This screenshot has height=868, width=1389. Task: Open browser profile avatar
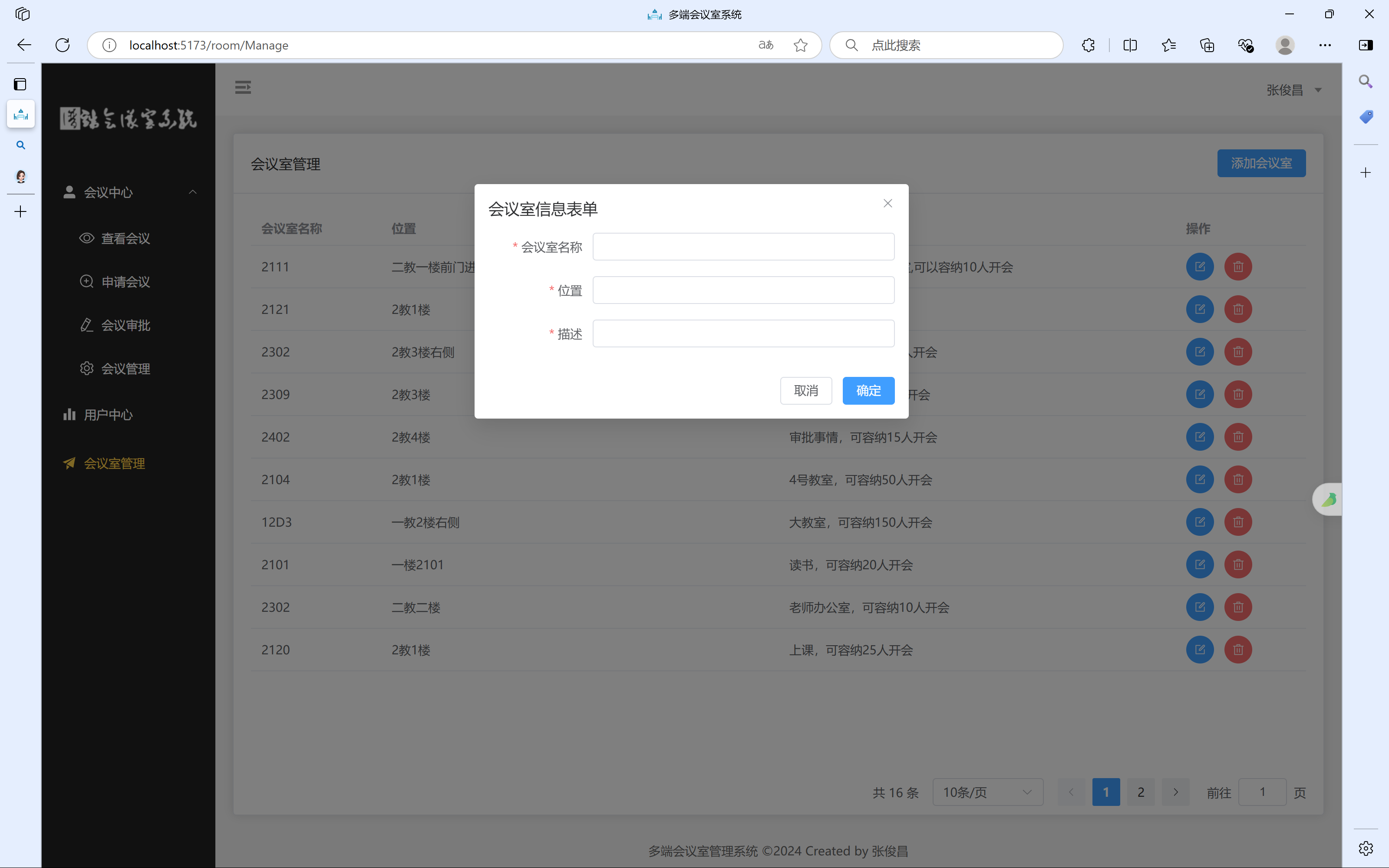coord(1284,45)
